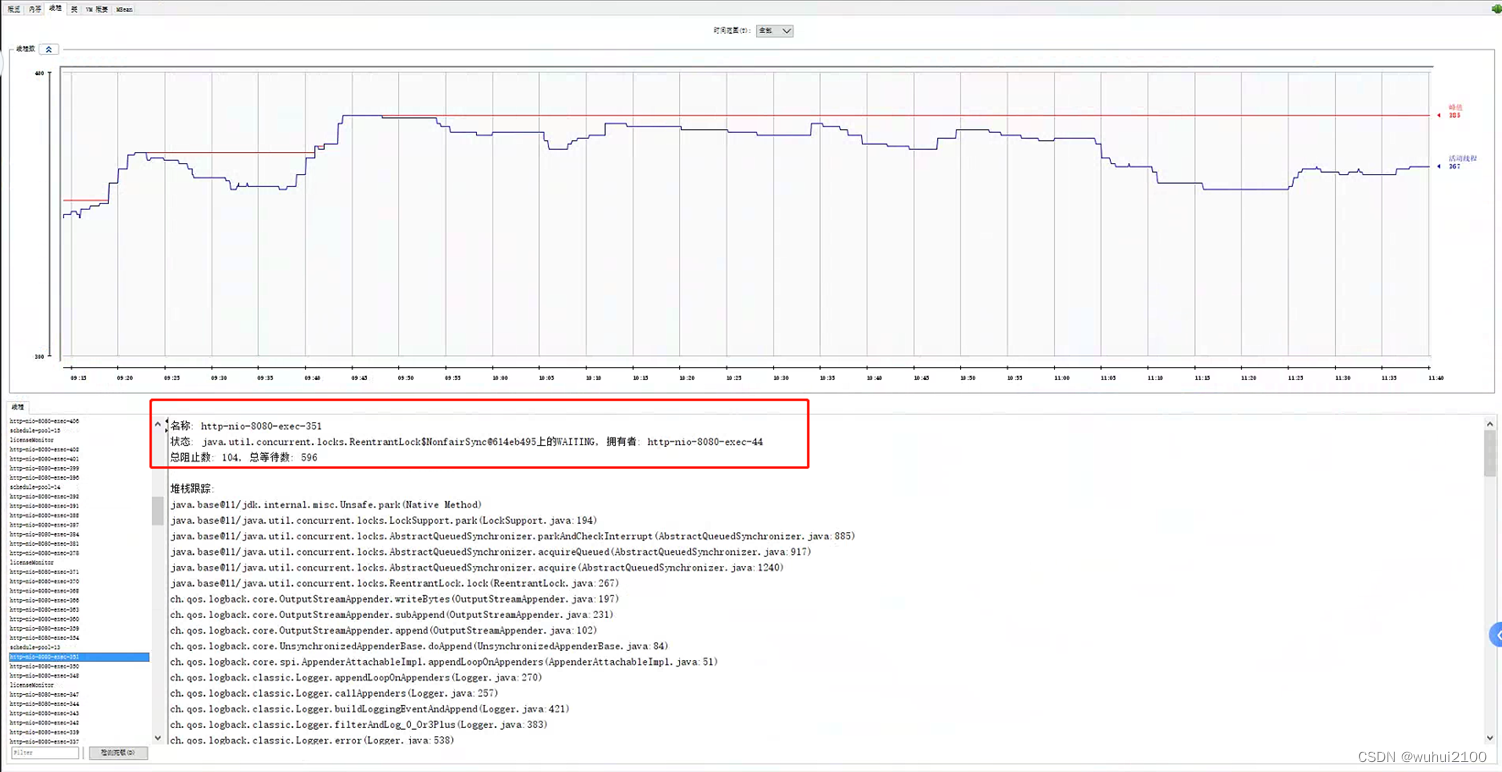Viewport: 1502px width, 772px height.
Task: Collapse the thread count chart with the chevron button
Action: click(x=49, y=49)
